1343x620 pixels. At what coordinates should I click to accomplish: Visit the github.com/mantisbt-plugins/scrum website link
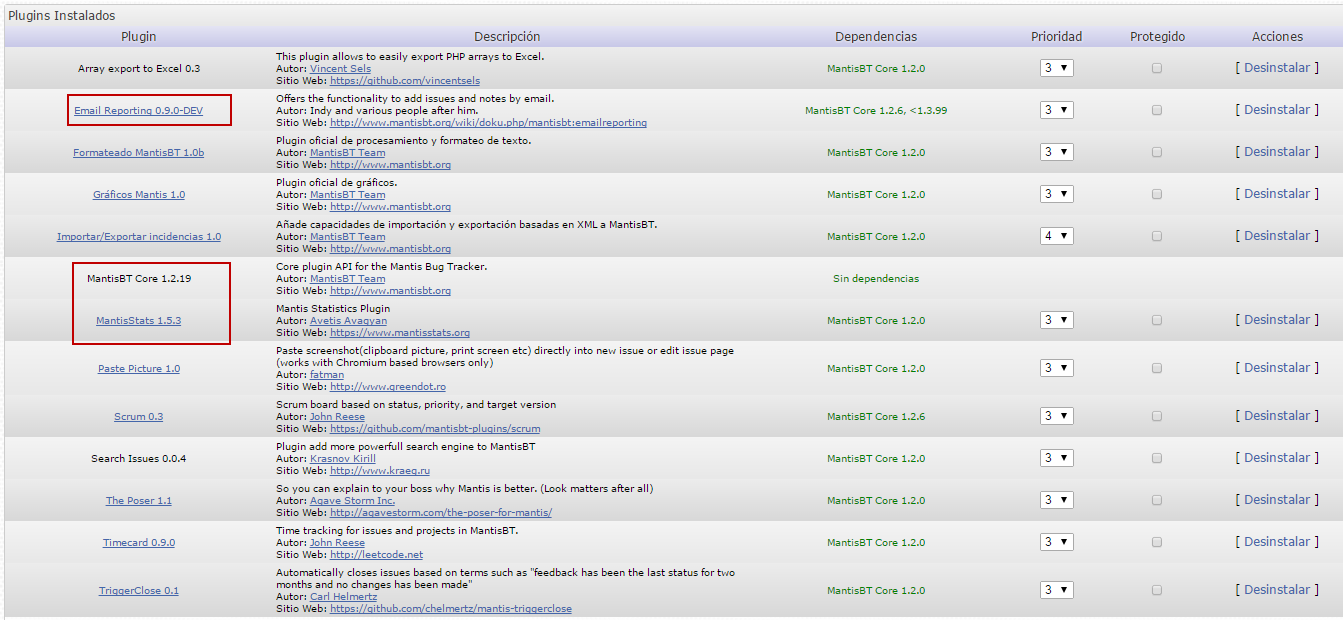(435, 429)
